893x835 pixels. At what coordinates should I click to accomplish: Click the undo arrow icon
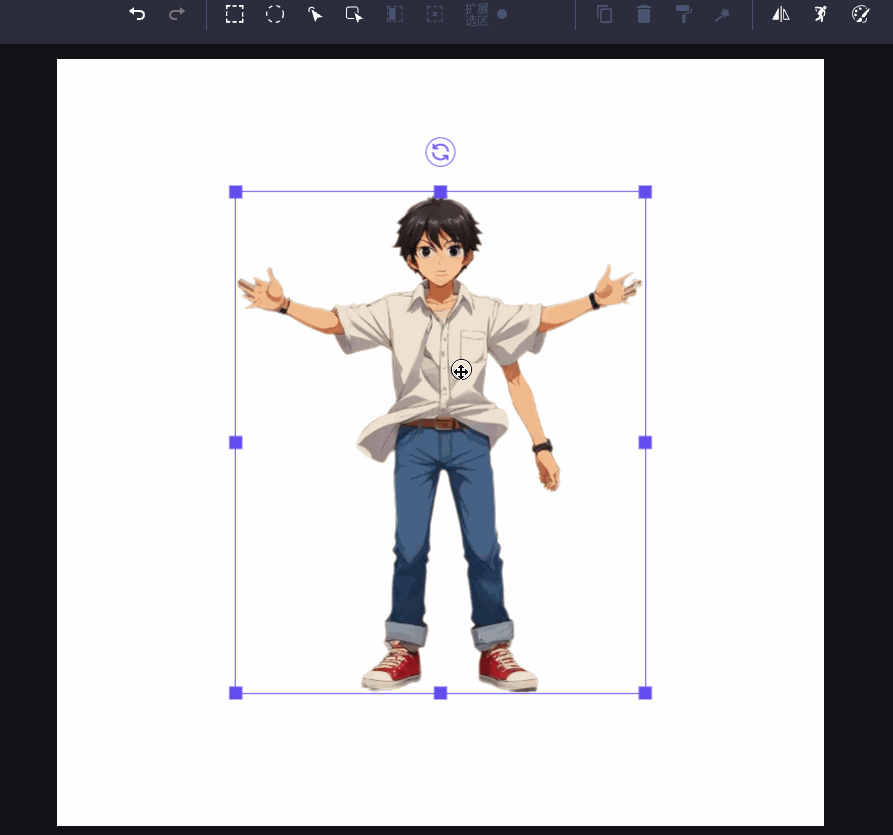(137, 14)
